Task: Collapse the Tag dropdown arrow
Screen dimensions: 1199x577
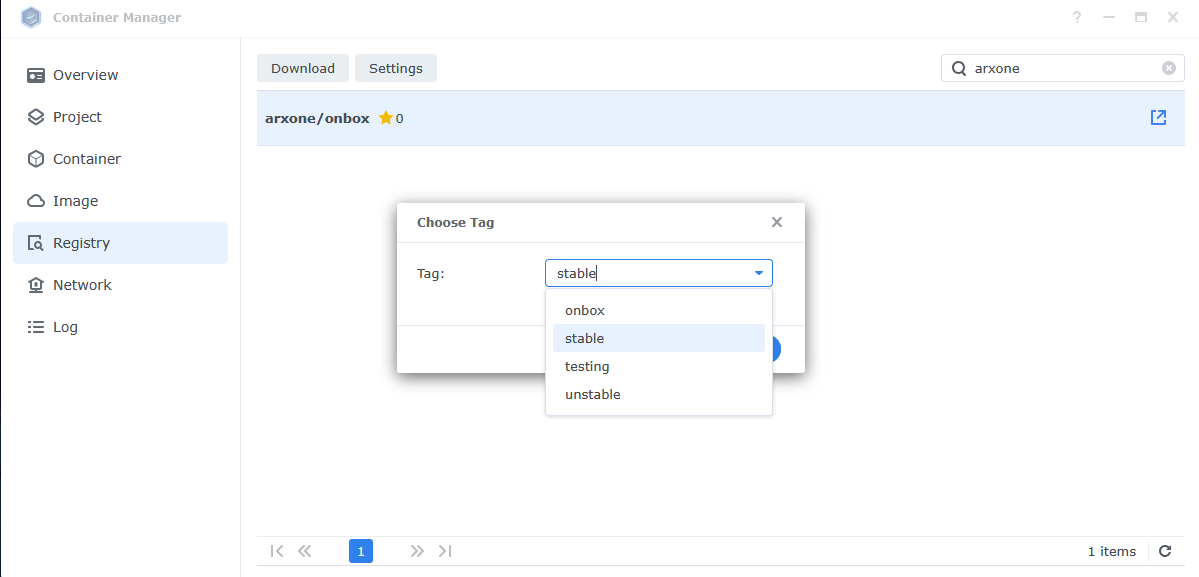Action: point(758,273)
